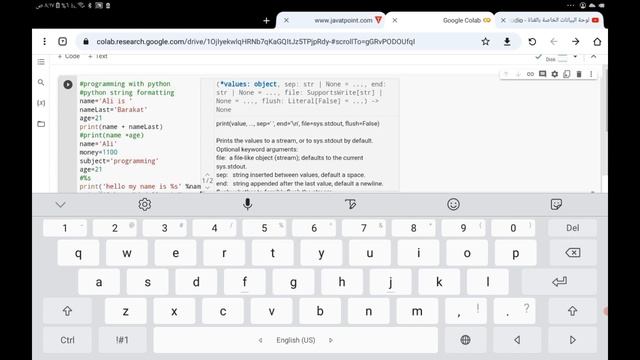Tap the Ctrl key
Viewport: 640px width, 360px height.
pos(67,340)
